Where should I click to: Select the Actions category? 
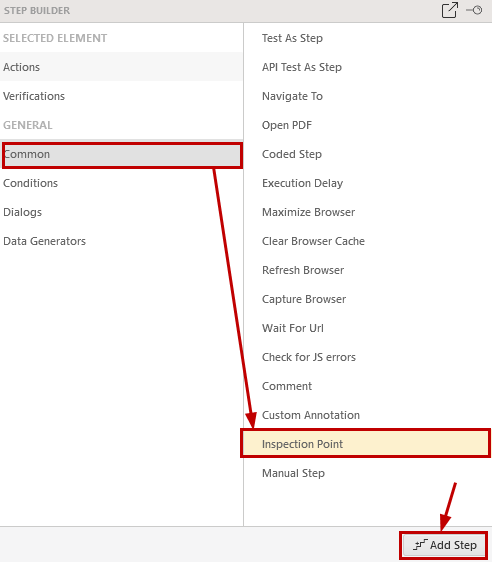point(121,67)
